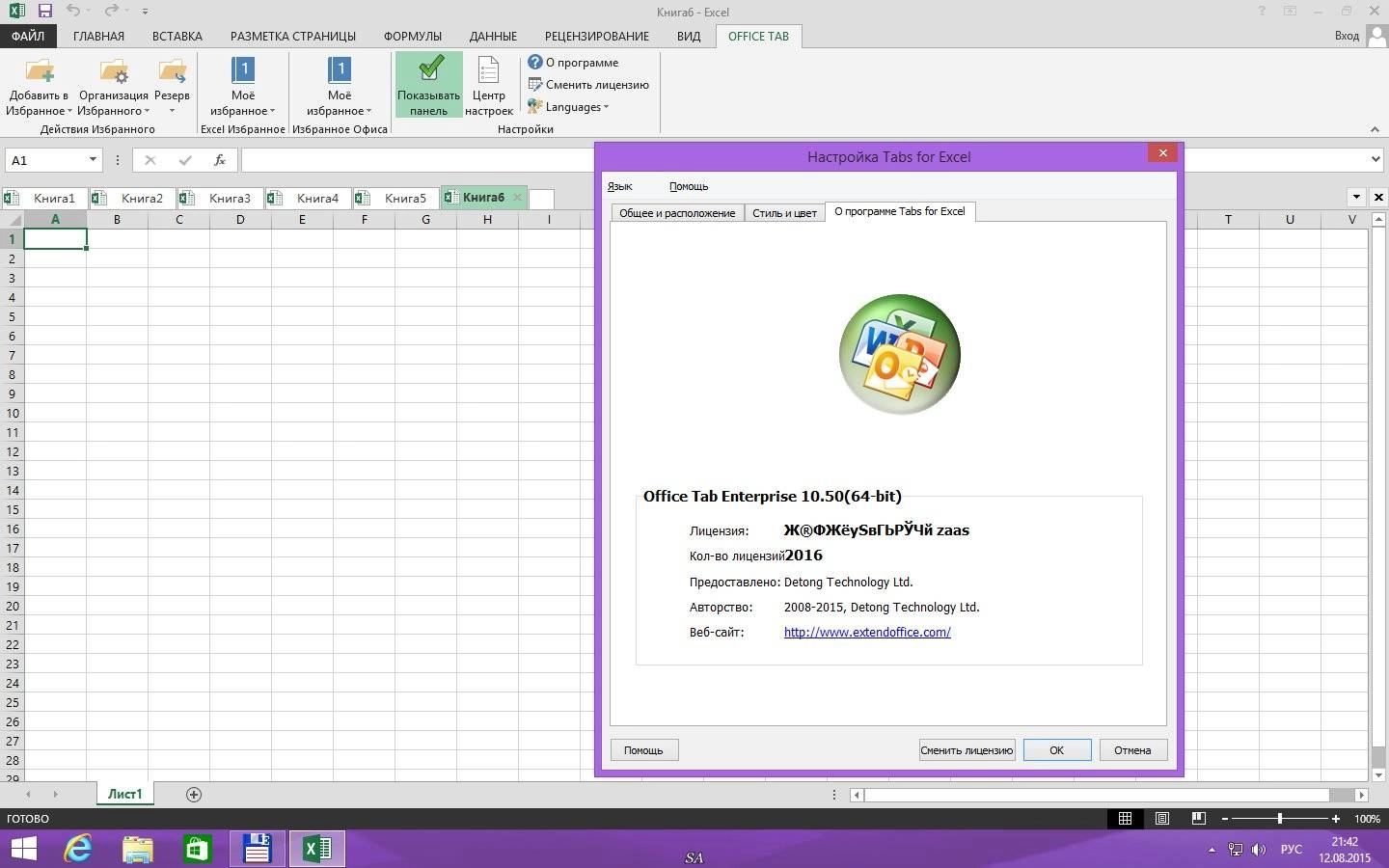Screen dimensions: 1389x868
Task: Open the ДАННЫЕ ribbon tab
Action: tap(493, 36)
